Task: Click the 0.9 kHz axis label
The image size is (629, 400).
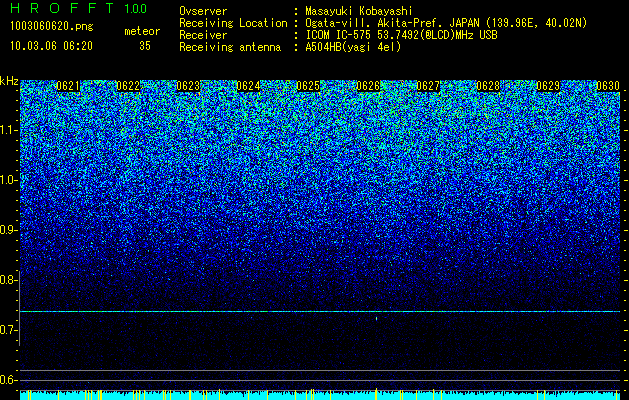Action: coord(8,230)
